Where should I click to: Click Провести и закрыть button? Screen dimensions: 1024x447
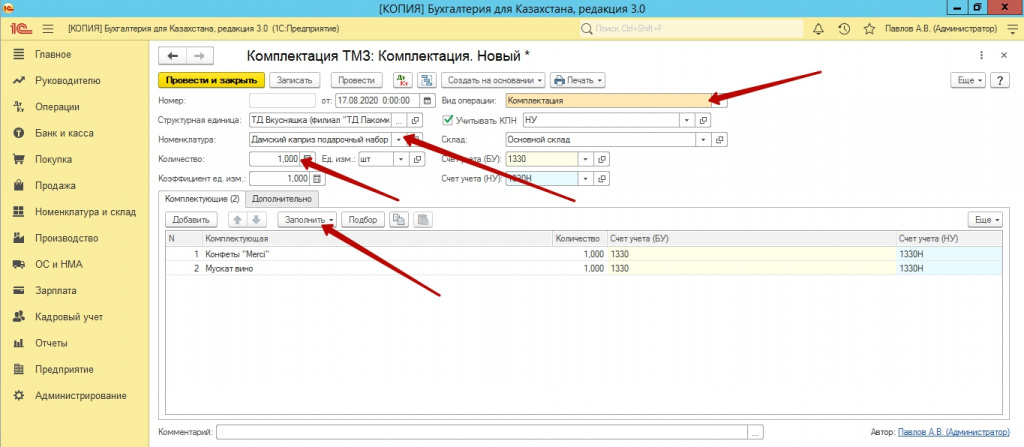(x=212, y=80)
